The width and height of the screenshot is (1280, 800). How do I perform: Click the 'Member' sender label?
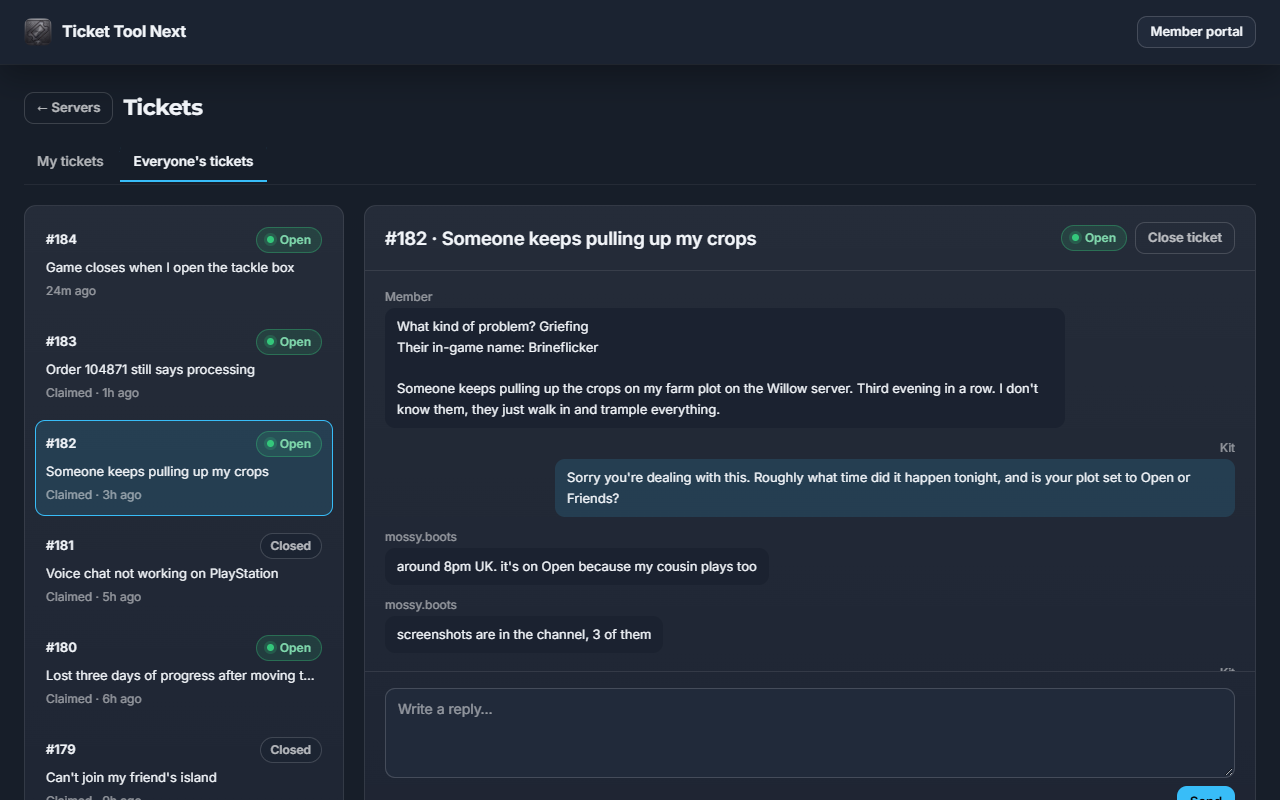[409, 297]
